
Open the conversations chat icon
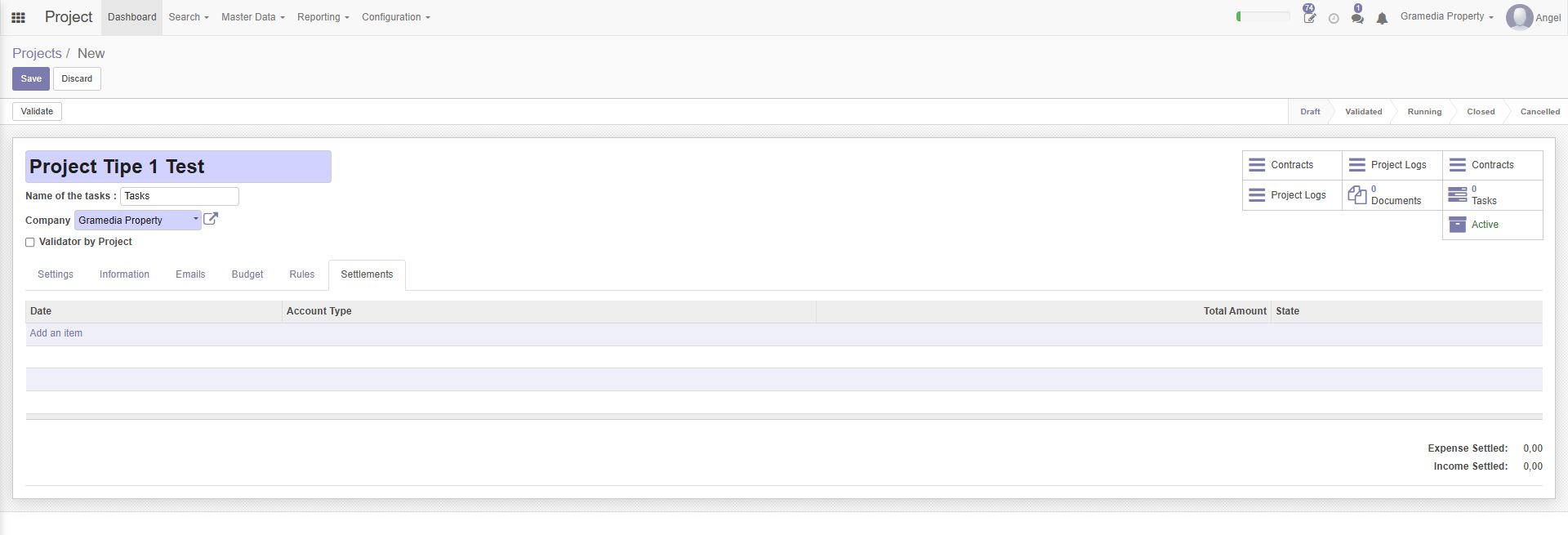click(x=1357, y=16)
